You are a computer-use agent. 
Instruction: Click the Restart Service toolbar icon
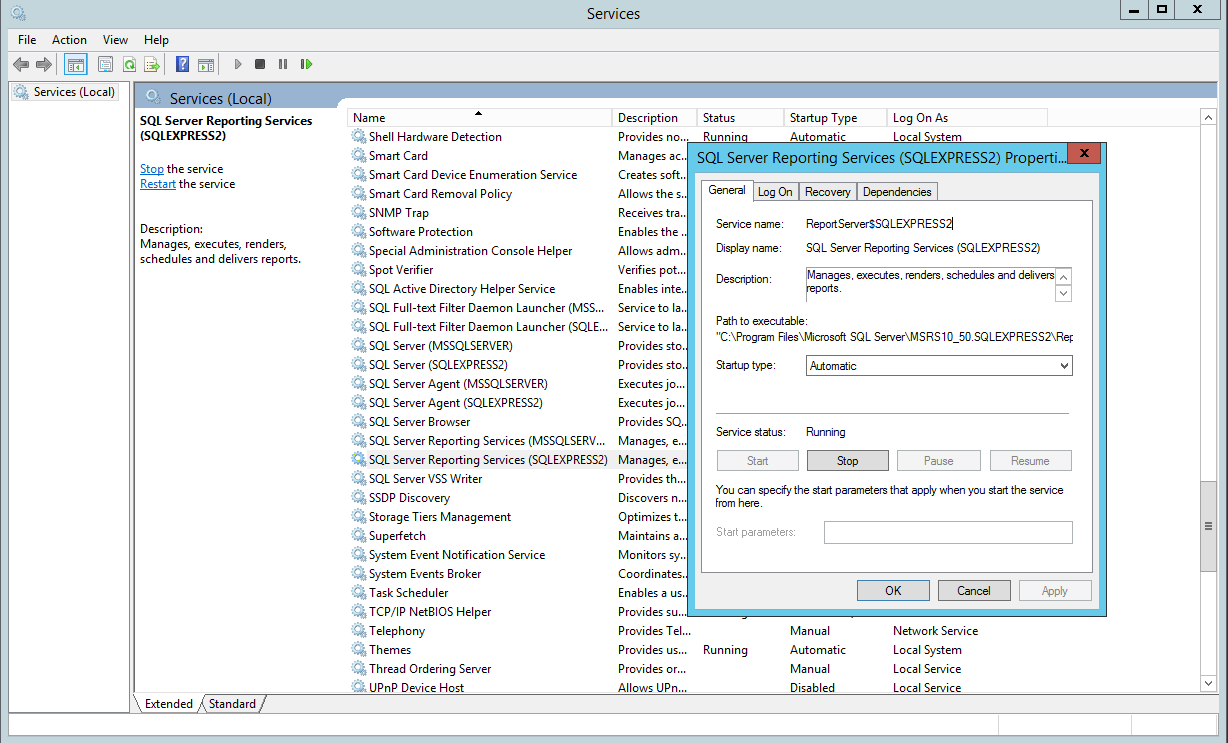coord(306,64)
